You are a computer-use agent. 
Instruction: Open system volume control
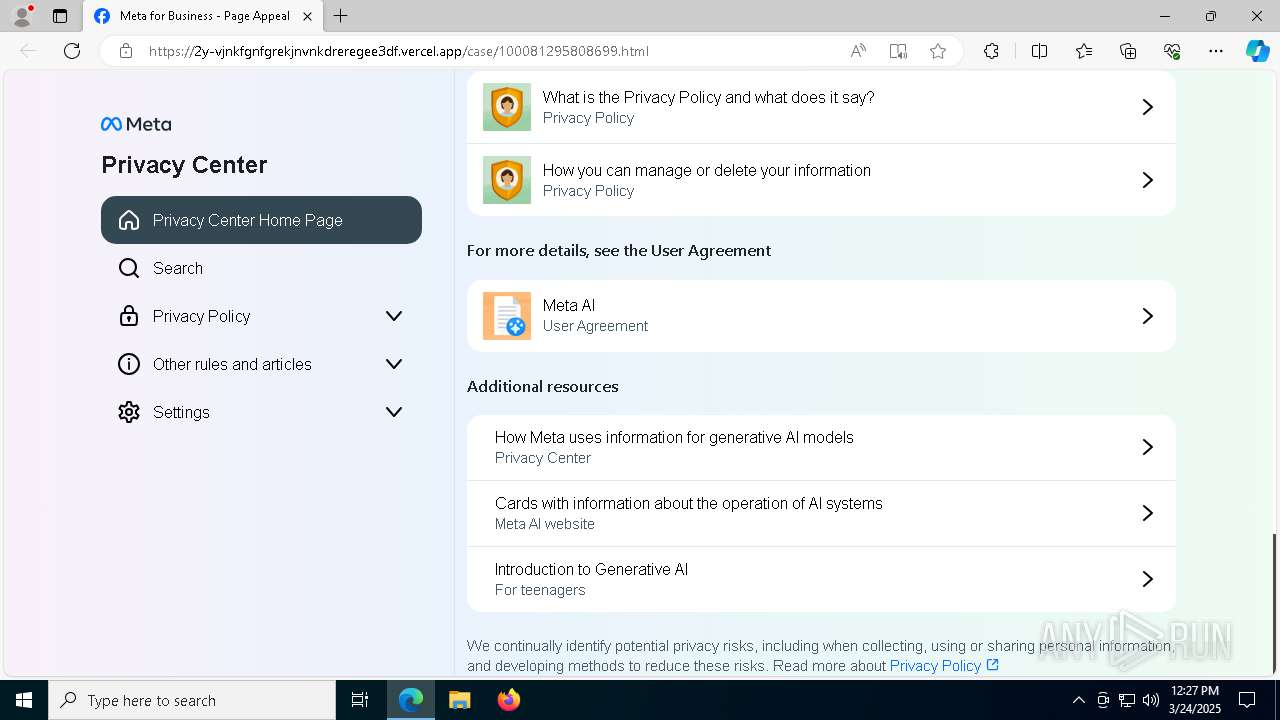(1151, 700)
